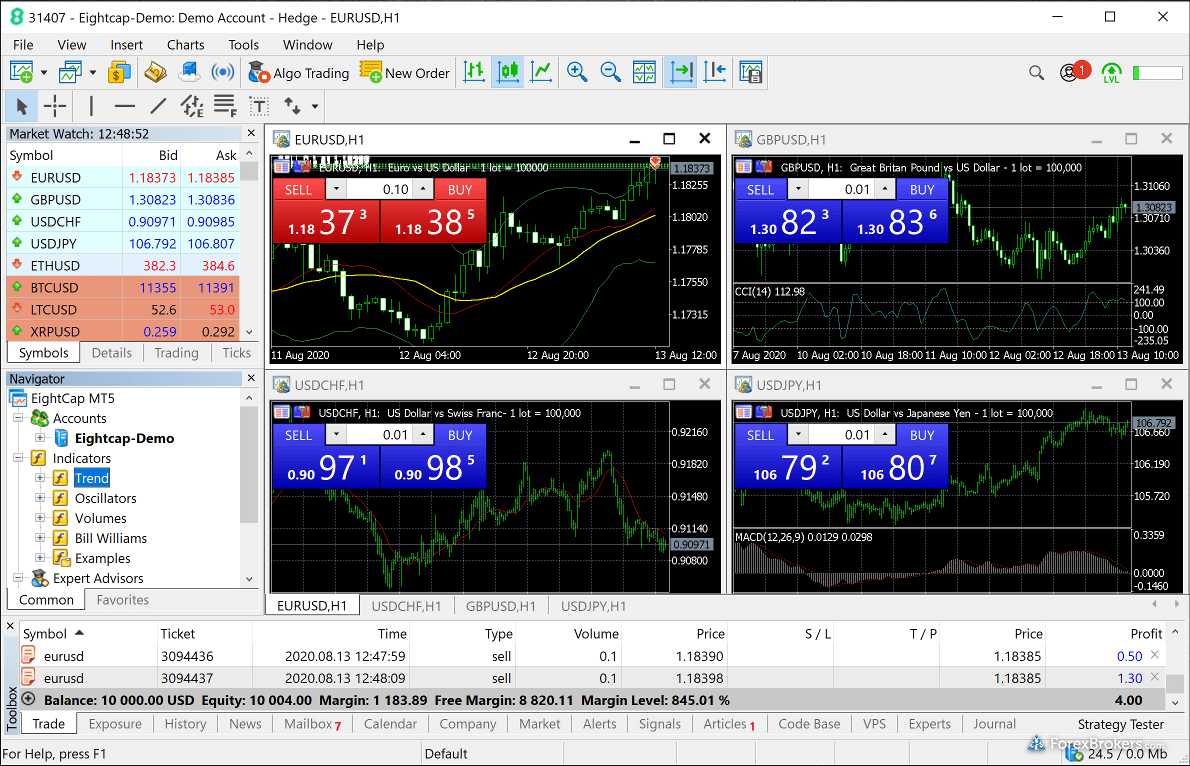Click BUY on USDCHF chart
This screenshot has height=766, width=1190.
[x=460, y=435]
